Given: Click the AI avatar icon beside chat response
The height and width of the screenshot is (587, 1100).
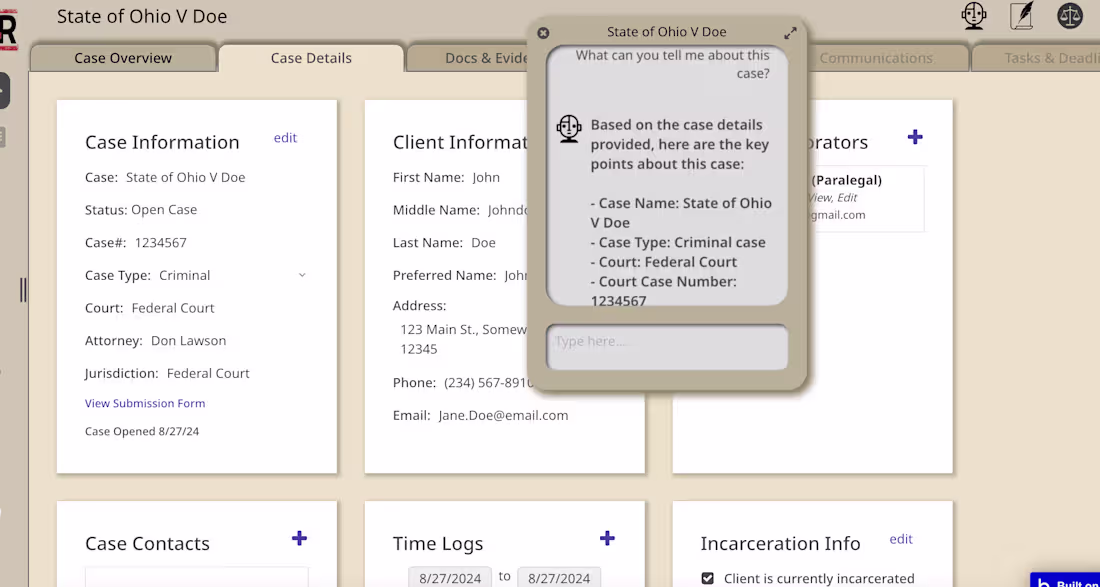Looking at the screenshot, I should coord(568,128).
